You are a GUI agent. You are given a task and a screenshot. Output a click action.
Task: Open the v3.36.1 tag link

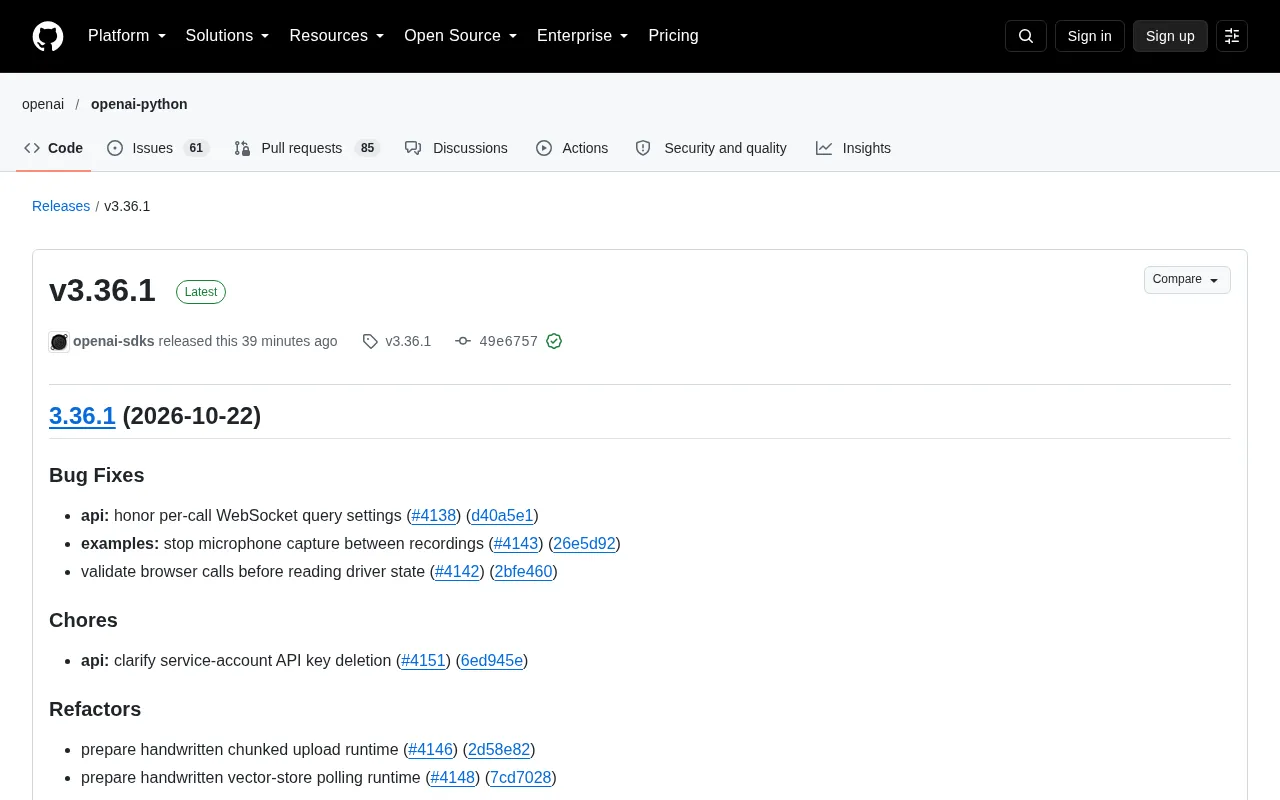coord(408,341)
